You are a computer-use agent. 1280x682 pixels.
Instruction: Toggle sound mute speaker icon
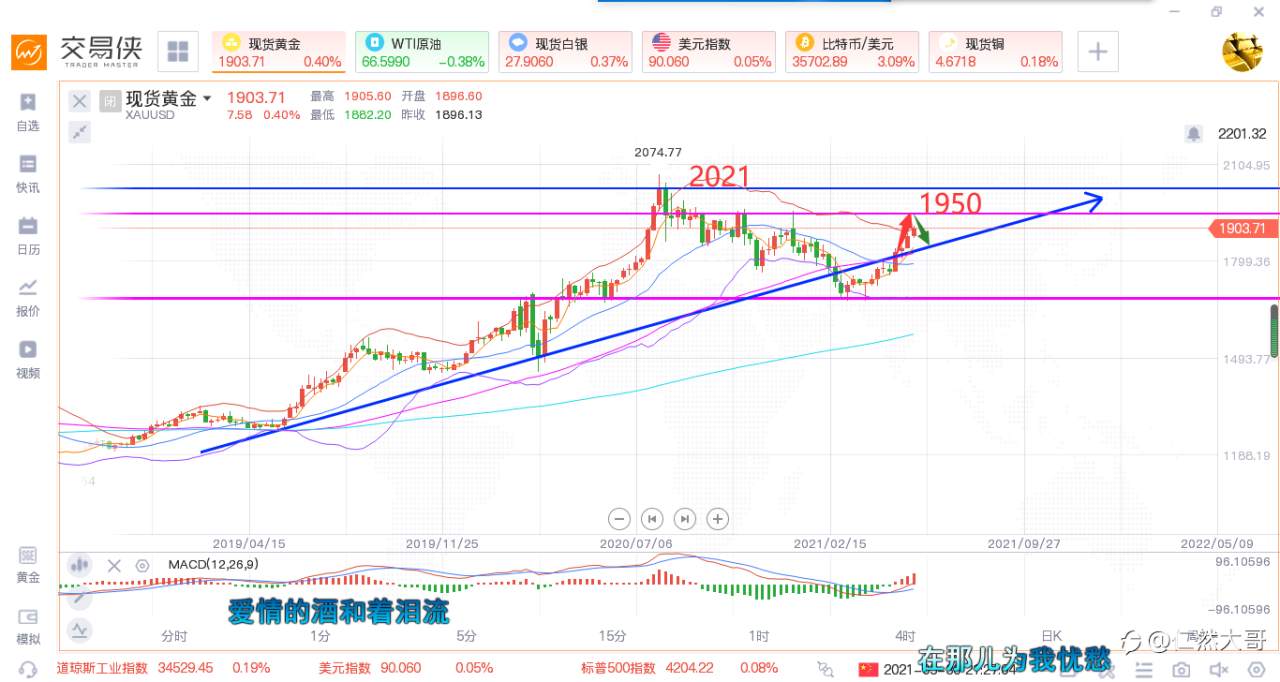pyautogui.click(x=1219, y=669)
